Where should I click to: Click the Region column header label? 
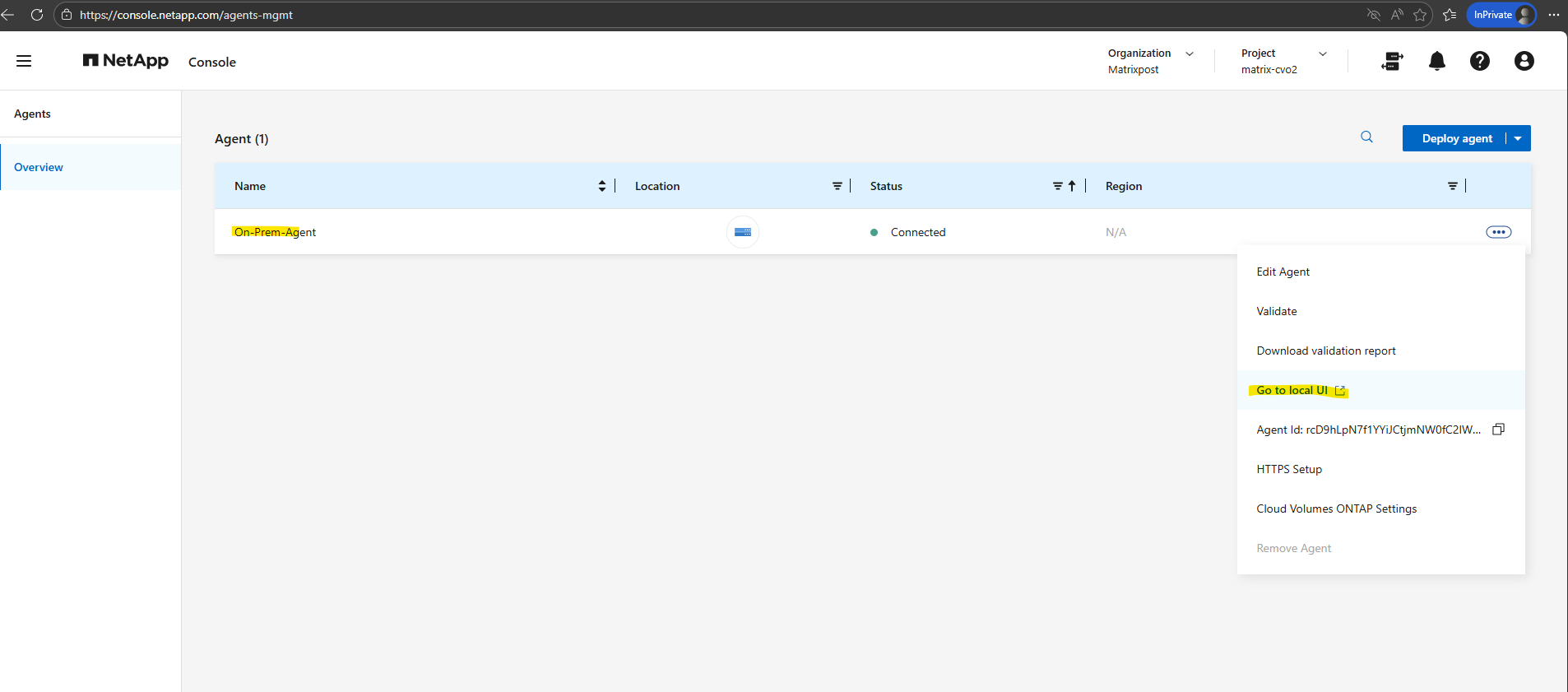(x=1124, y=186)
